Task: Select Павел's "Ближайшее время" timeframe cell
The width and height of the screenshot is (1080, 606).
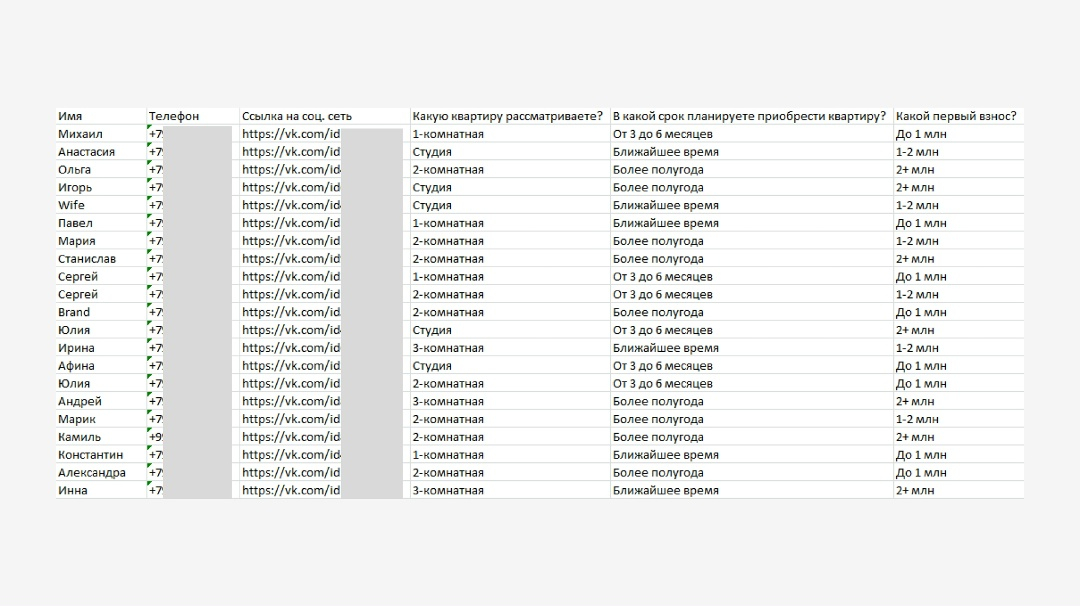Action: point(665,223)
